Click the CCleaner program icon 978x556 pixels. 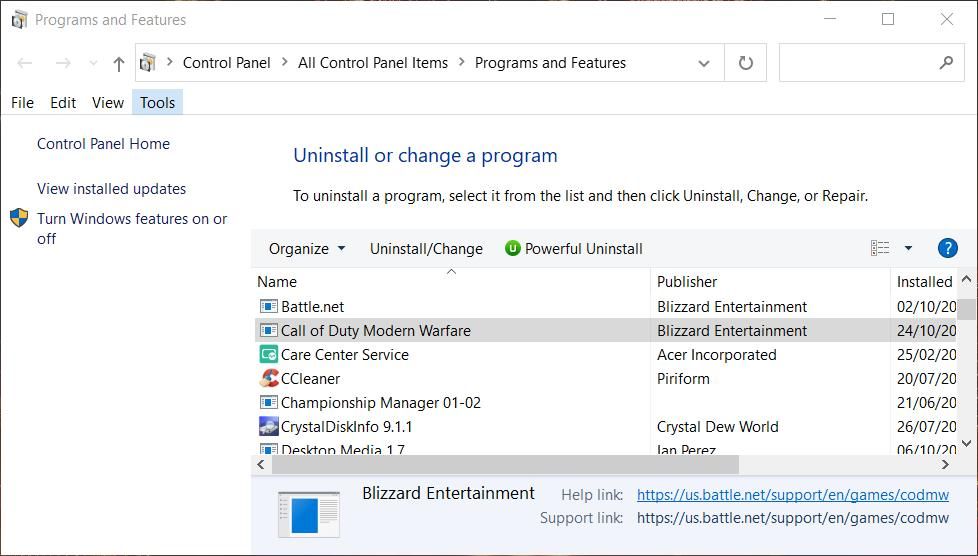click(x=269, y=378)
